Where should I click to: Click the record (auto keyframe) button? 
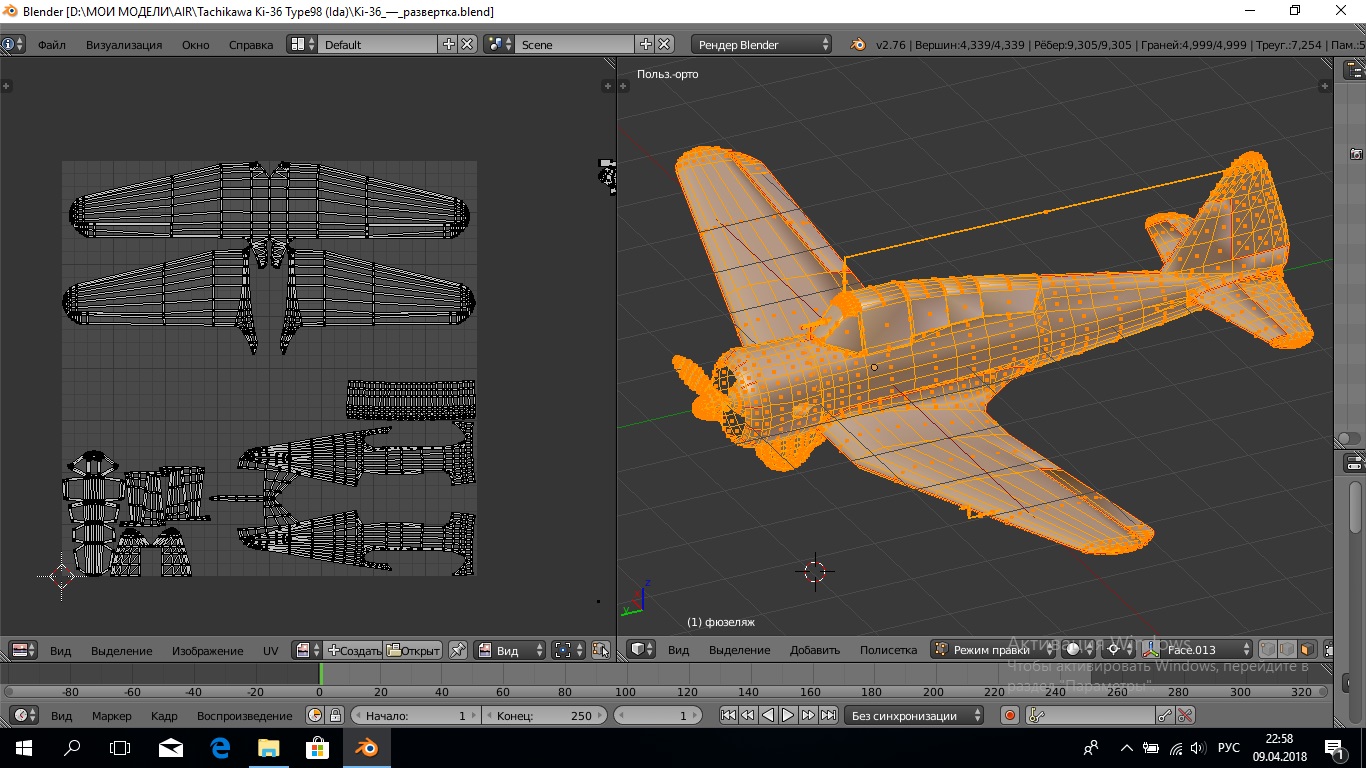[1010, 715]
